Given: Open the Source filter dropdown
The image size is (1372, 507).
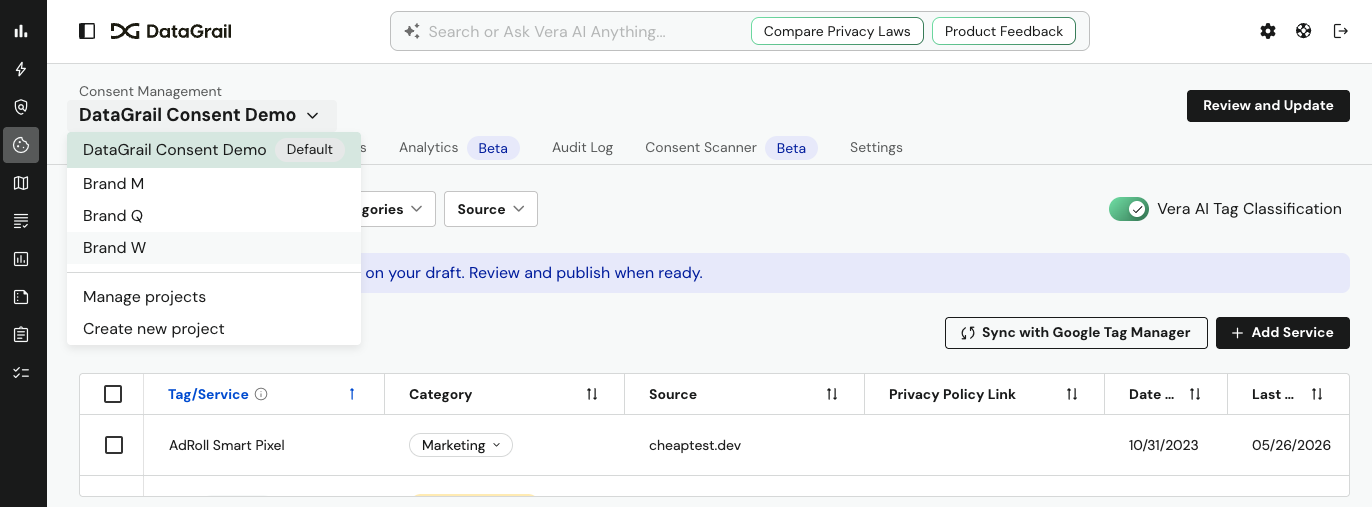Looking at the screenshot, I should pos(491,209).
